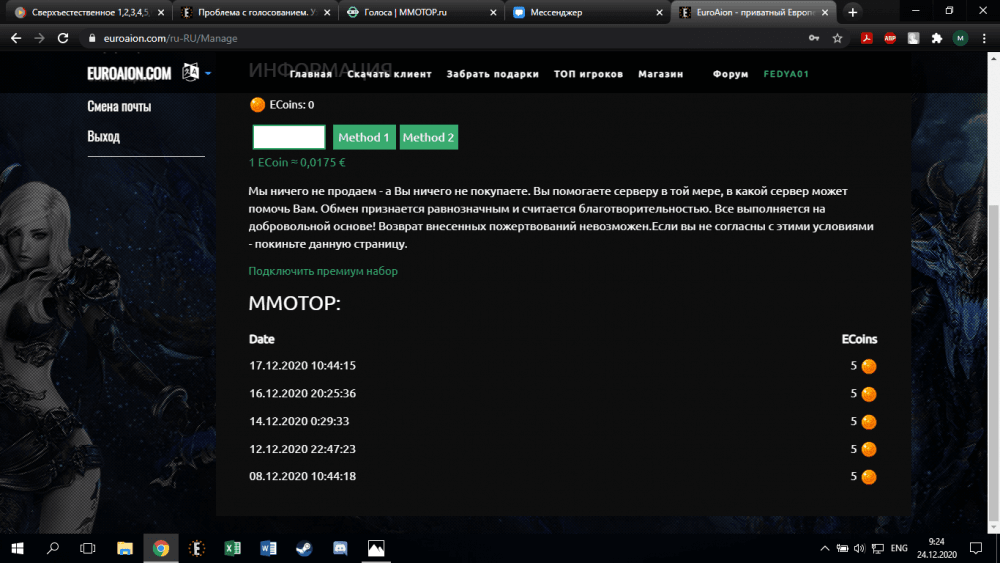
Task: Select the Выход sidebar link
Action: 103,136
